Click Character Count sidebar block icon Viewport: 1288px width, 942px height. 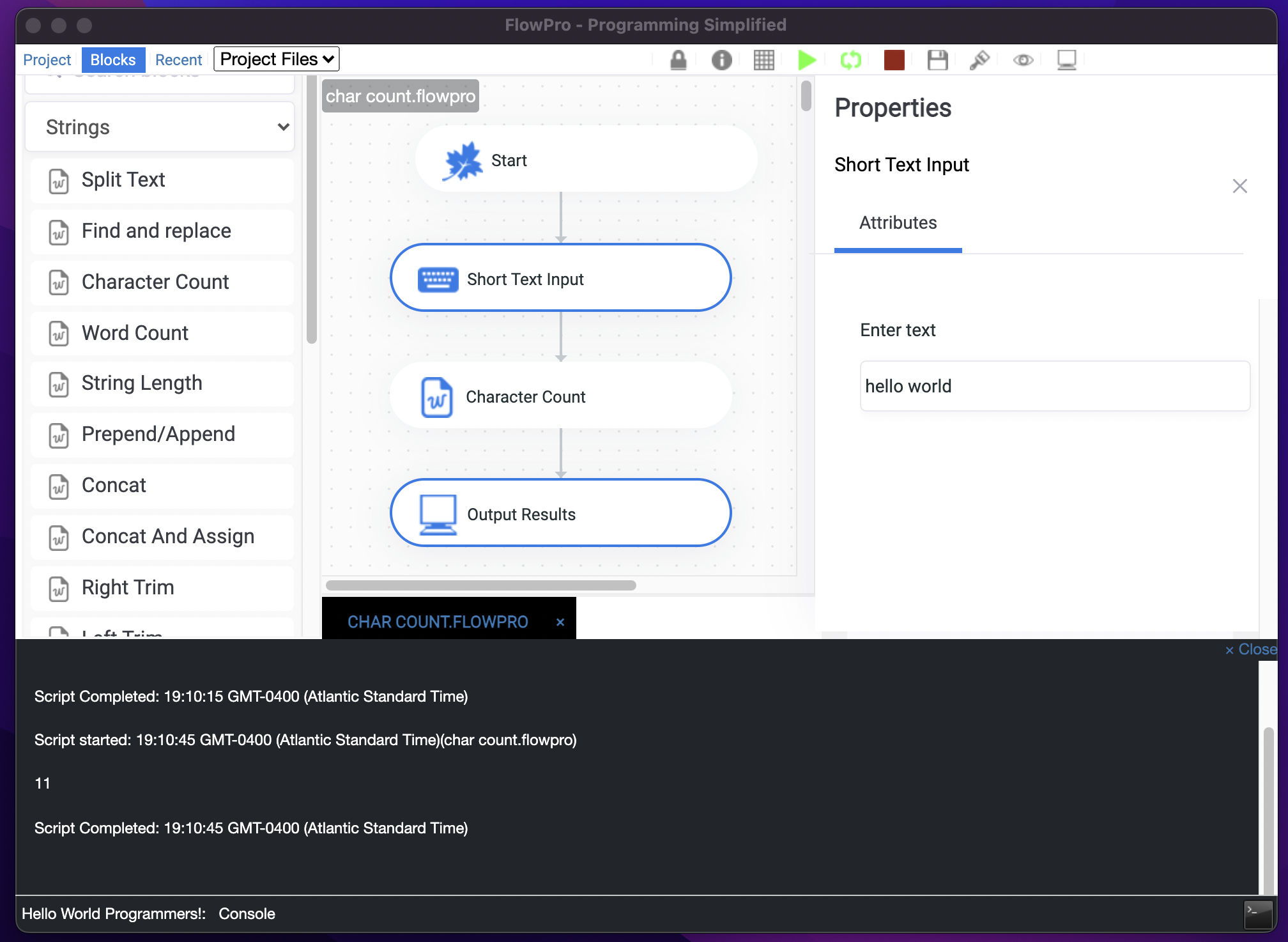(59, 282)
